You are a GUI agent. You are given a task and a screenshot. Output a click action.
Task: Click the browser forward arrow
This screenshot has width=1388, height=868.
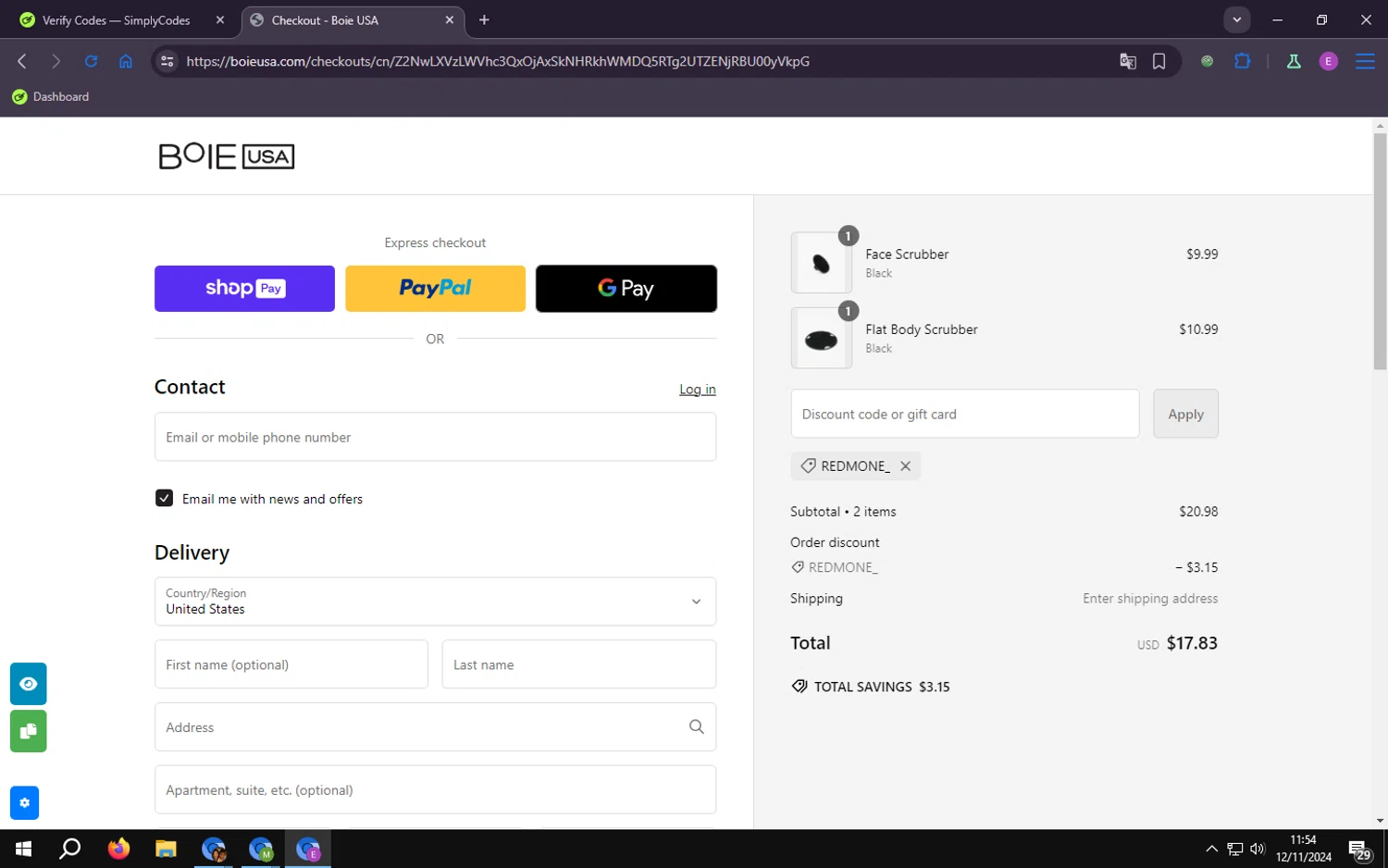[56, 61]
